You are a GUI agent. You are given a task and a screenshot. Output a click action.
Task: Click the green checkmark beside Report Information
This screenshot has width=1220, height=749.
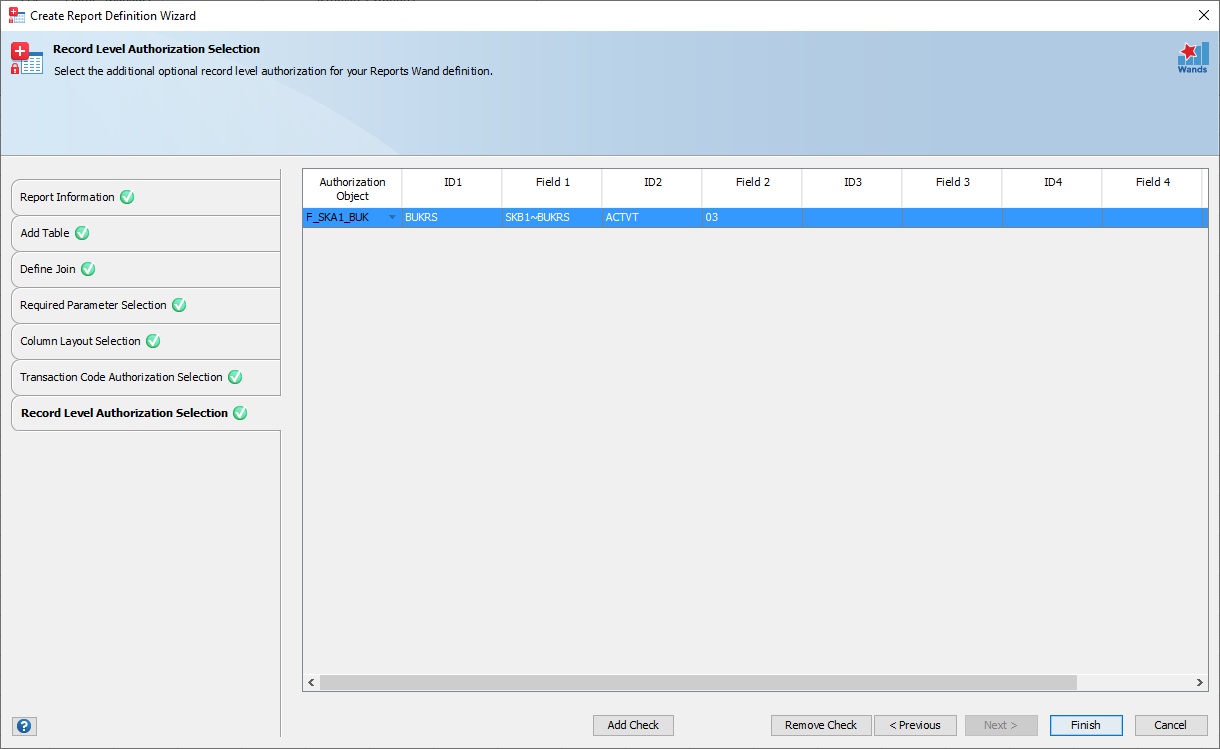click(x=126, y=197)
